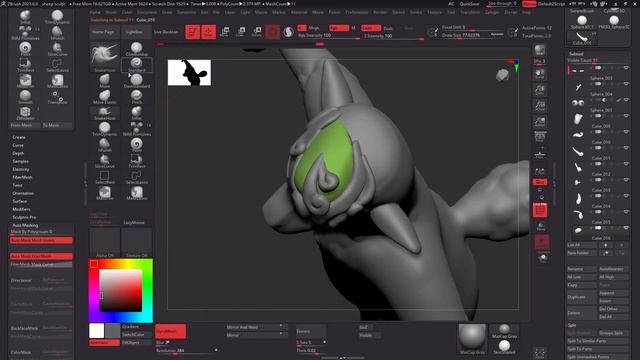Click the AAHalf view icon
Screen dimensions: 640x360
pyautogui.click(x=540, y=122)
